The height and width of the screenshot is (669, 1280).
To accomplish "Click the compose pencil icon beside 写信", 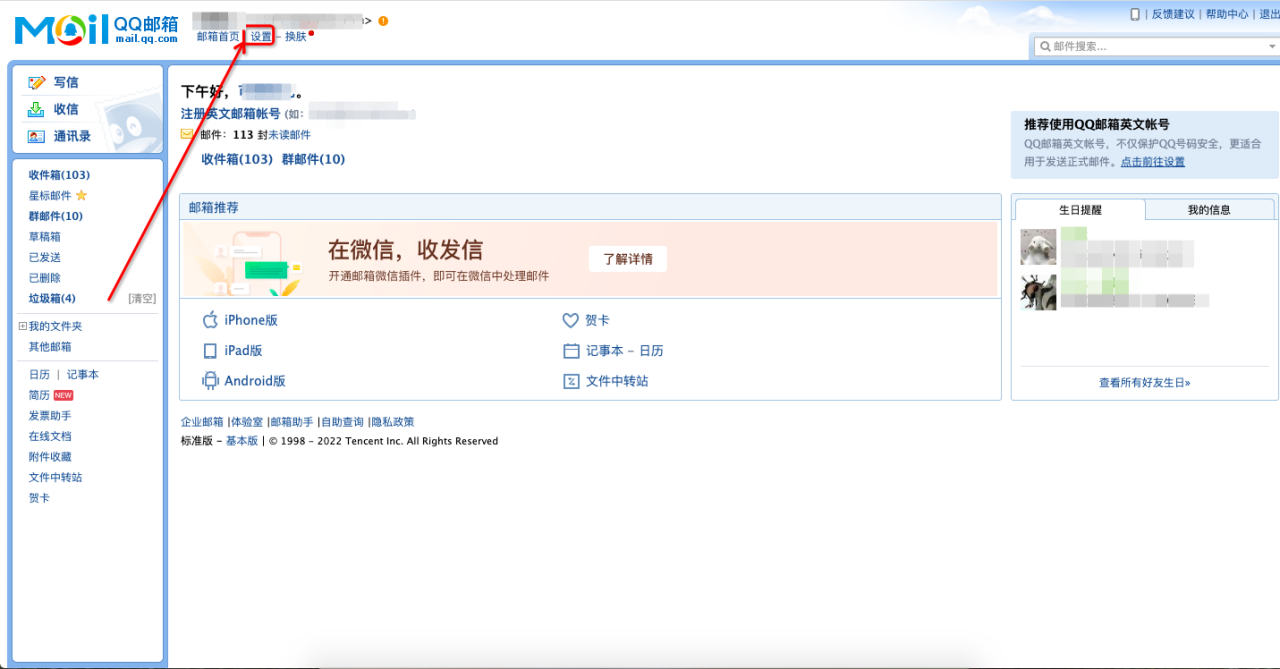I will [x=37, y=82].
